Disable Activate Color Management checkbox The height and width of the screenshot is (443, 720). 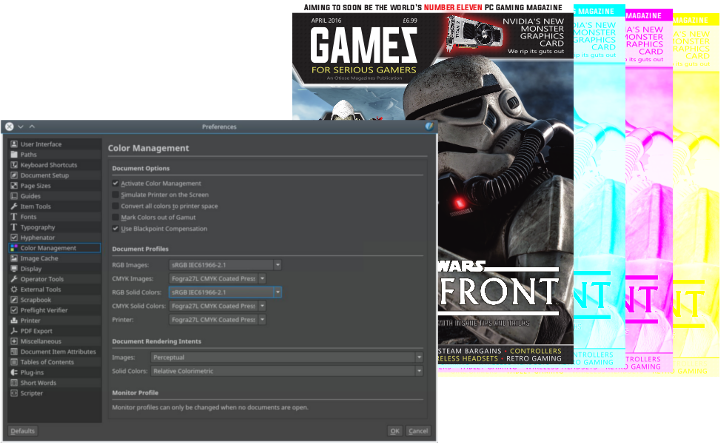(x=116, y=183)
